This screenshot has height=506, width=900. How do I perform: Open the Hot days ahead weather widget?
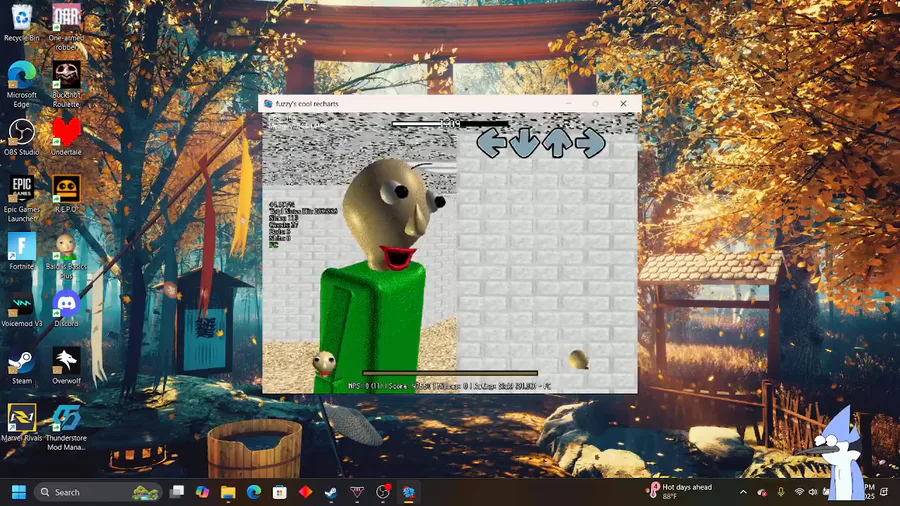(680, 491)
